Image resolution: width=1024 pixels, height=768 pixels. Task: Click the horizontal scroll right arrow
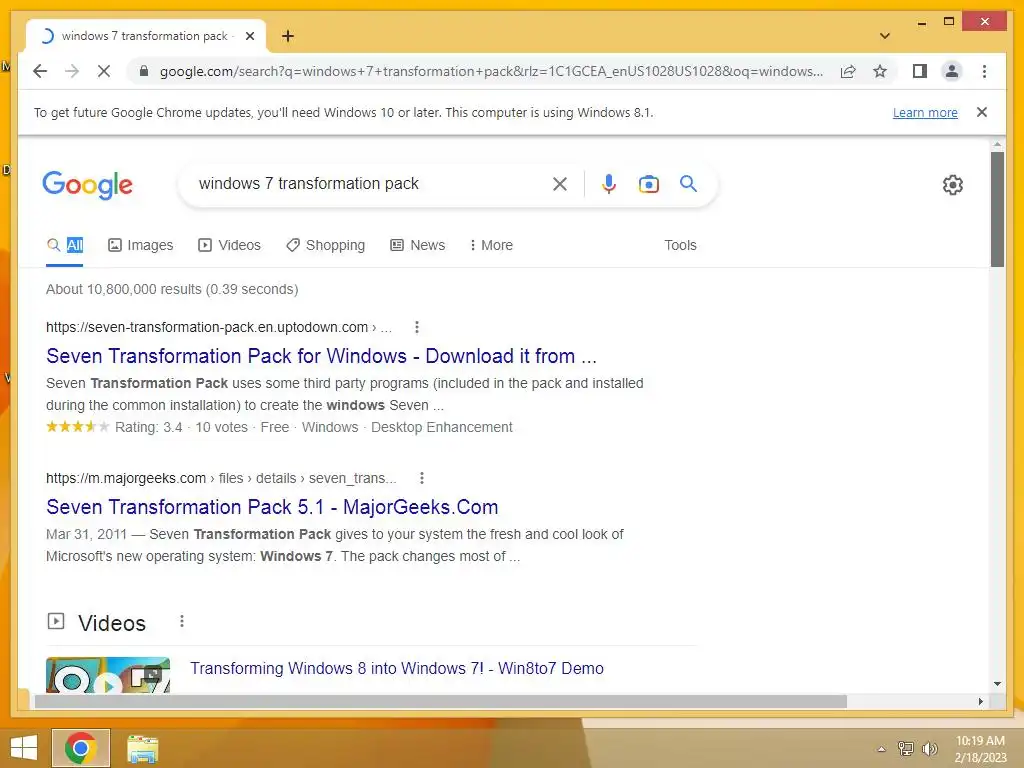[x=980, y=701]
